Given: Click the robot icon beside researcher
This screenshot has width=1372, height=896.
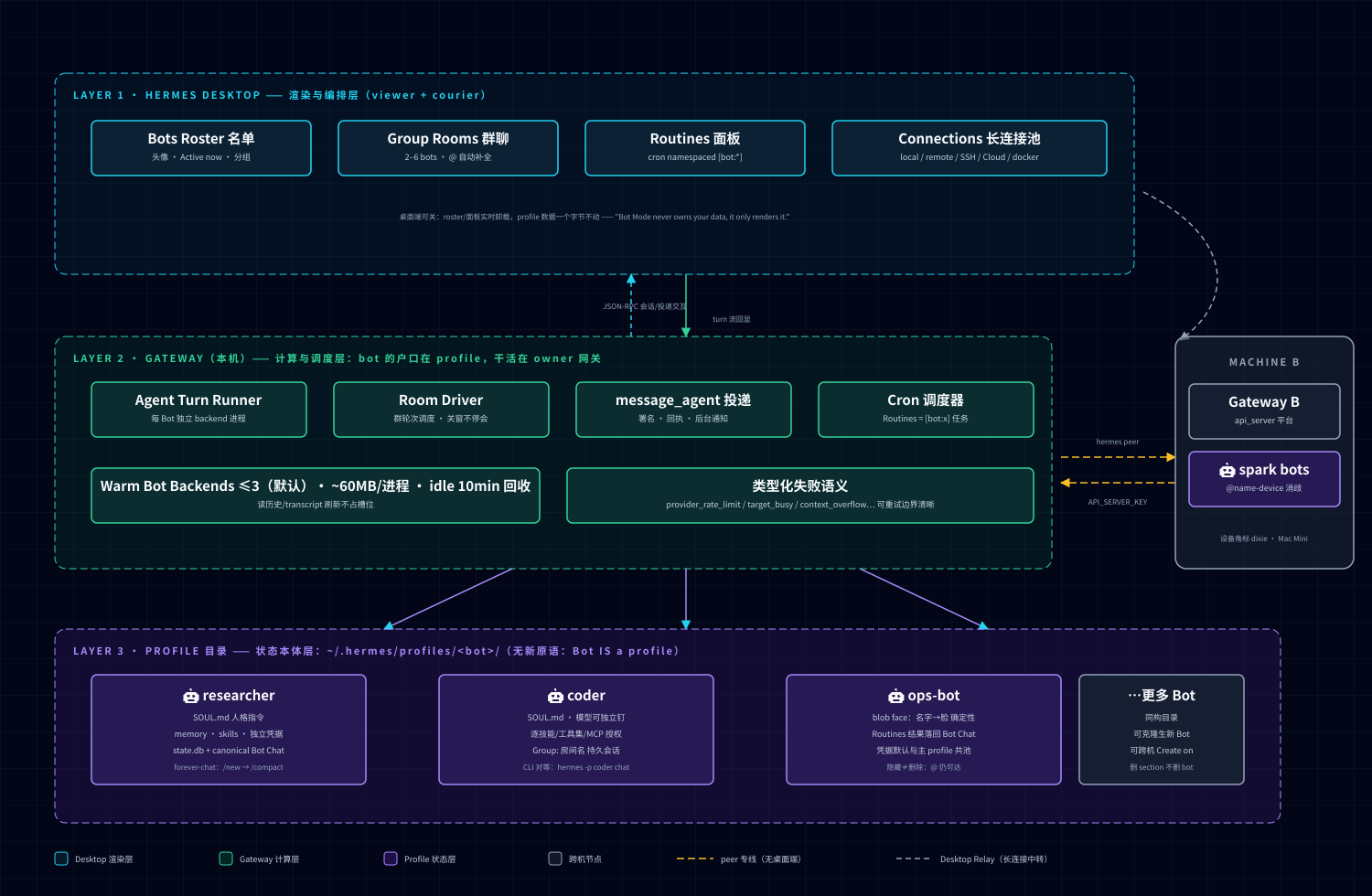Looking at the screenshot, I should [x=191, y=697].
